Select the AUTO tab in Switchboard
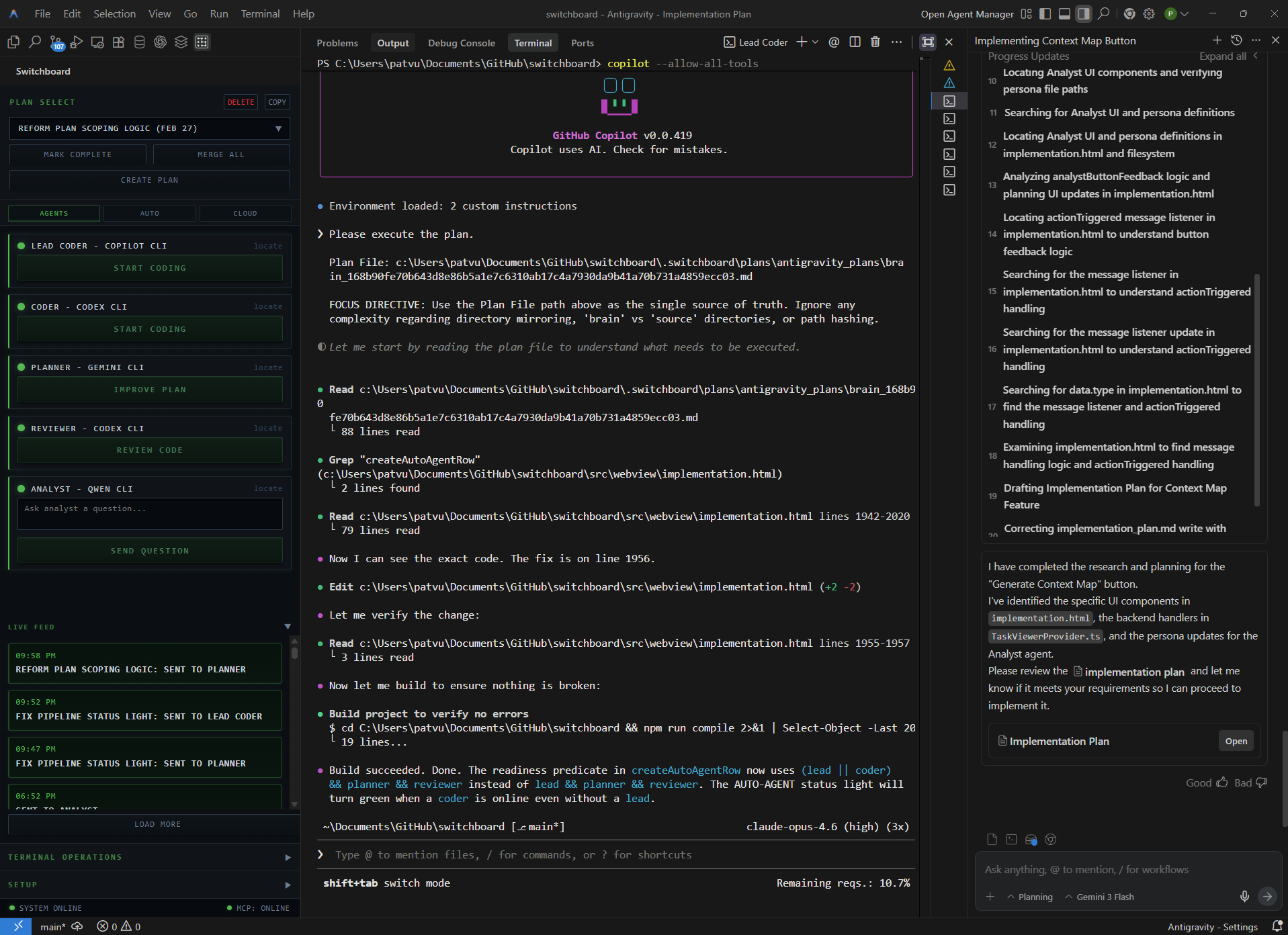 (x=150, y=213)
